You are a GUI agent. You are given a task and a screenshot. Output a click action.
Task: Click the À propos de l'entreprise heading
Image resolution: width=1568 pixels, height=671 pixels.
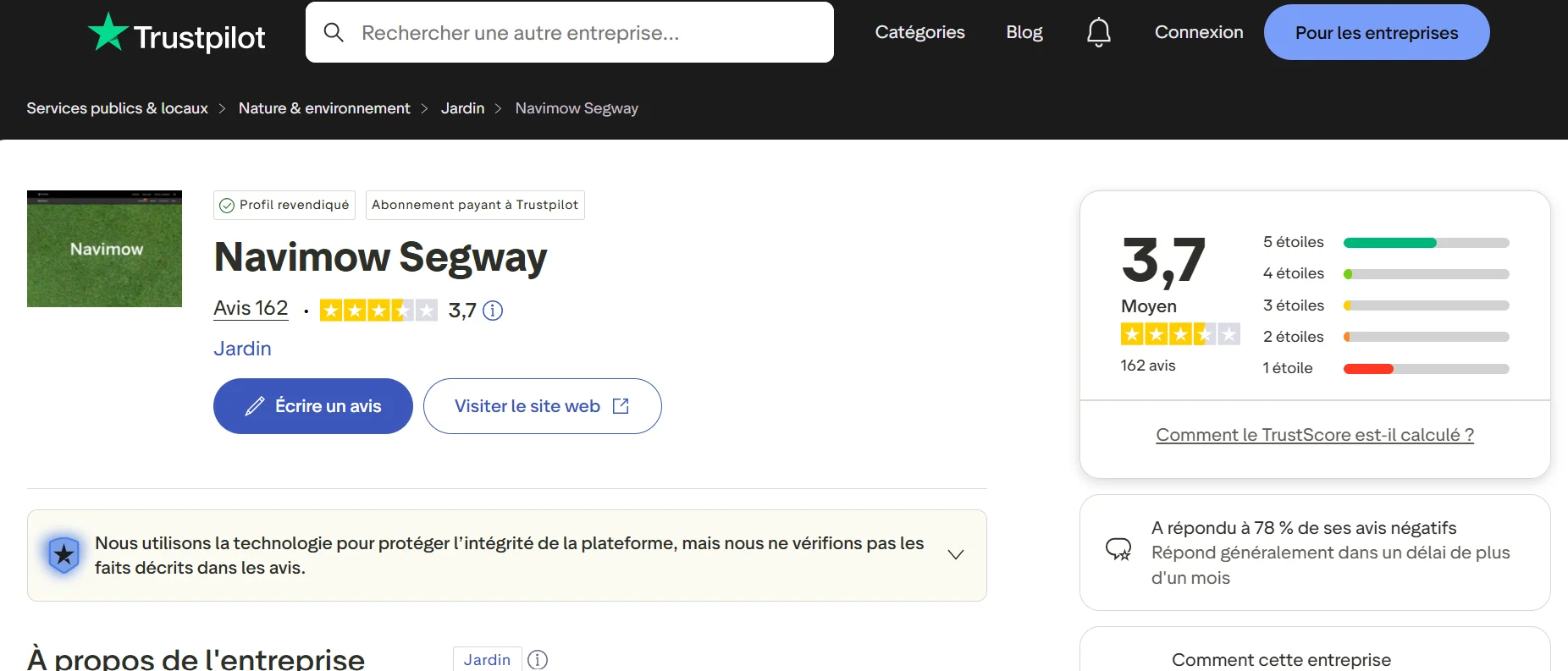coord(196,657)
